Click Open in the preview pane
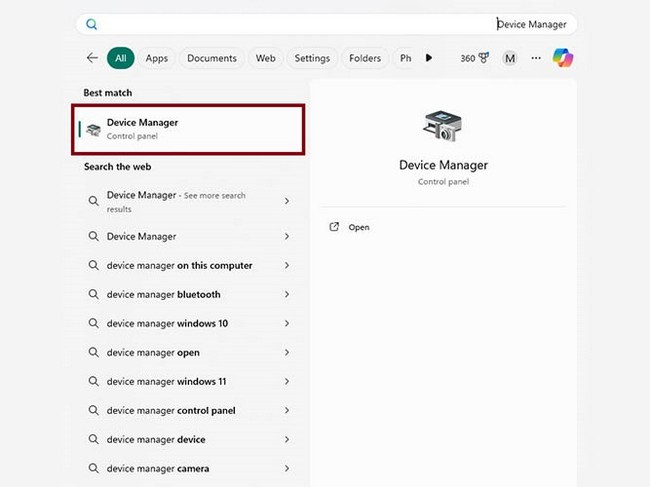650x487 pixels. pyautogui.click(x=359, y=227)
